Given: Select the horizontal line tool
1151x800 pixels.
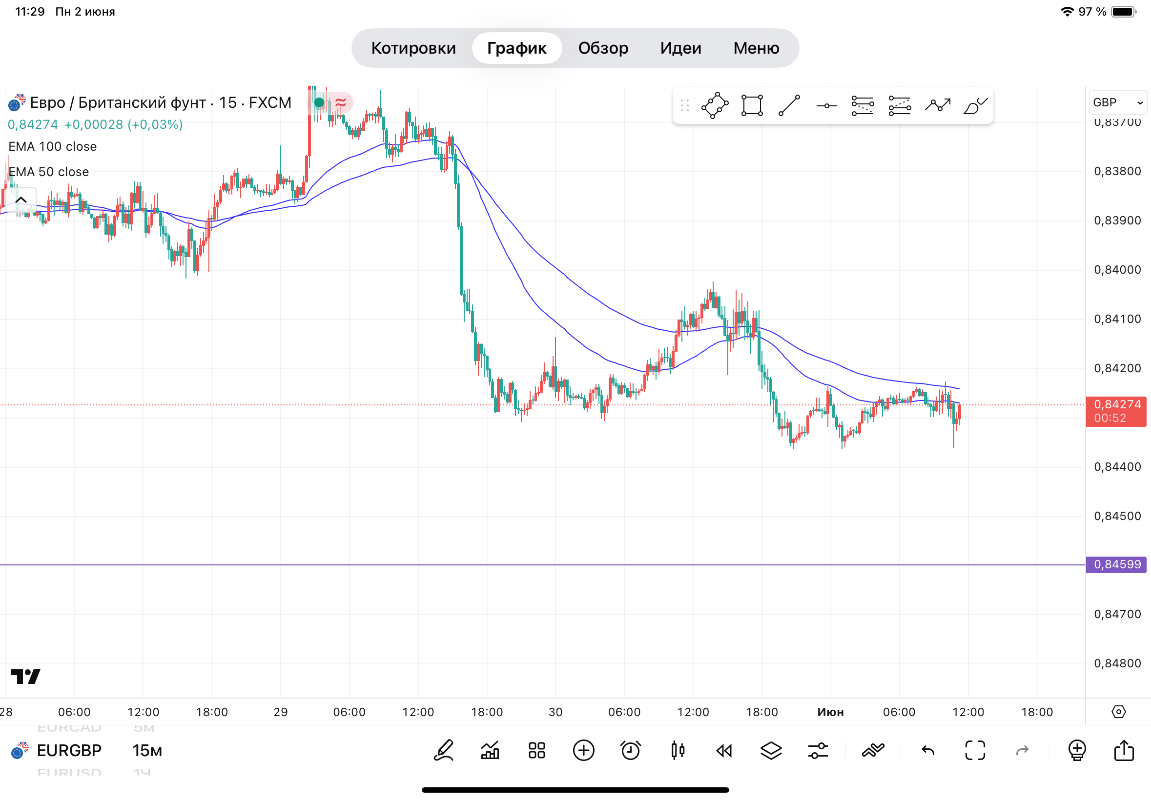Looking at the screenshot, I should [827, 106].
